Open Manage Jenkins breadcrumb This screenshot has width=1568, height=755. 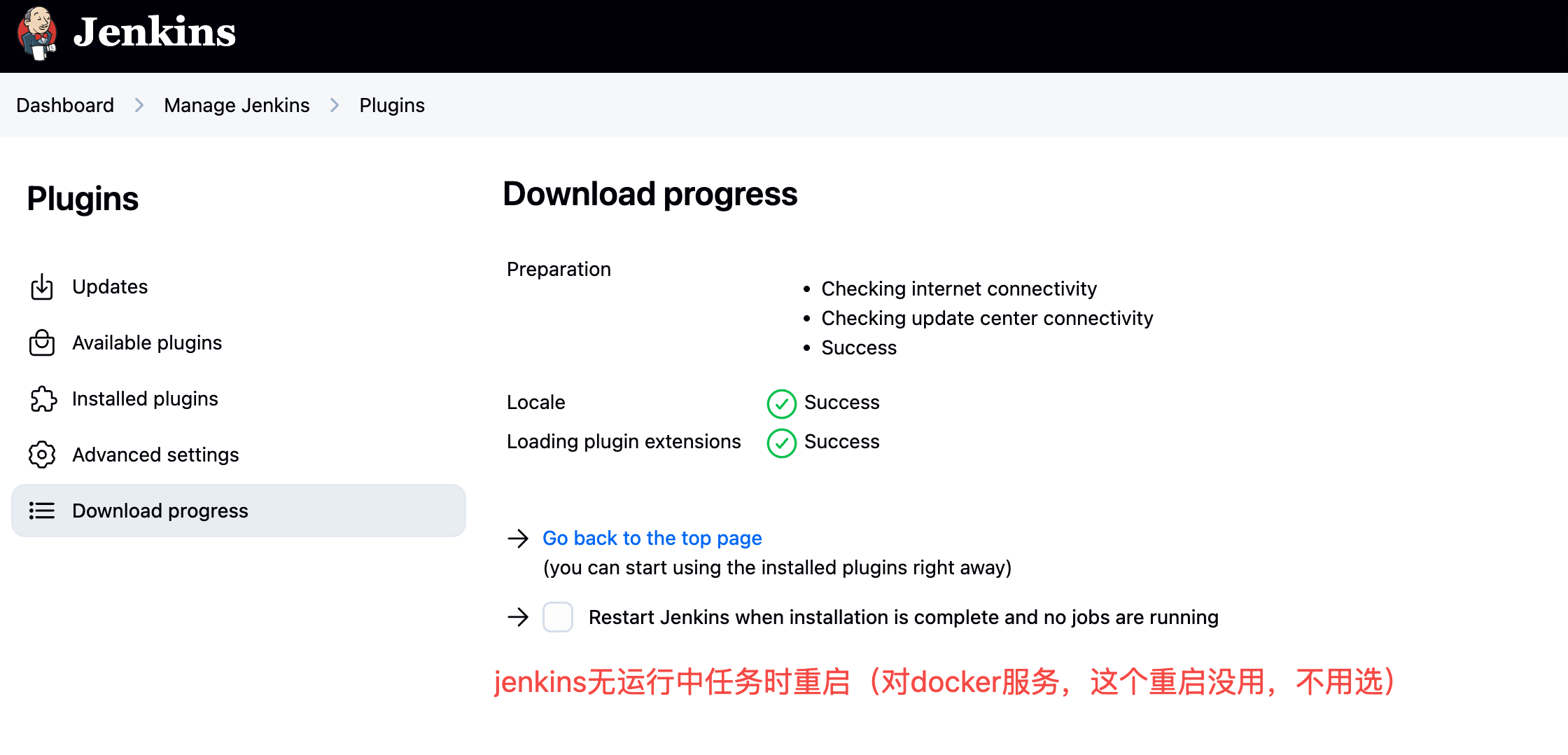tap(237, 105)
